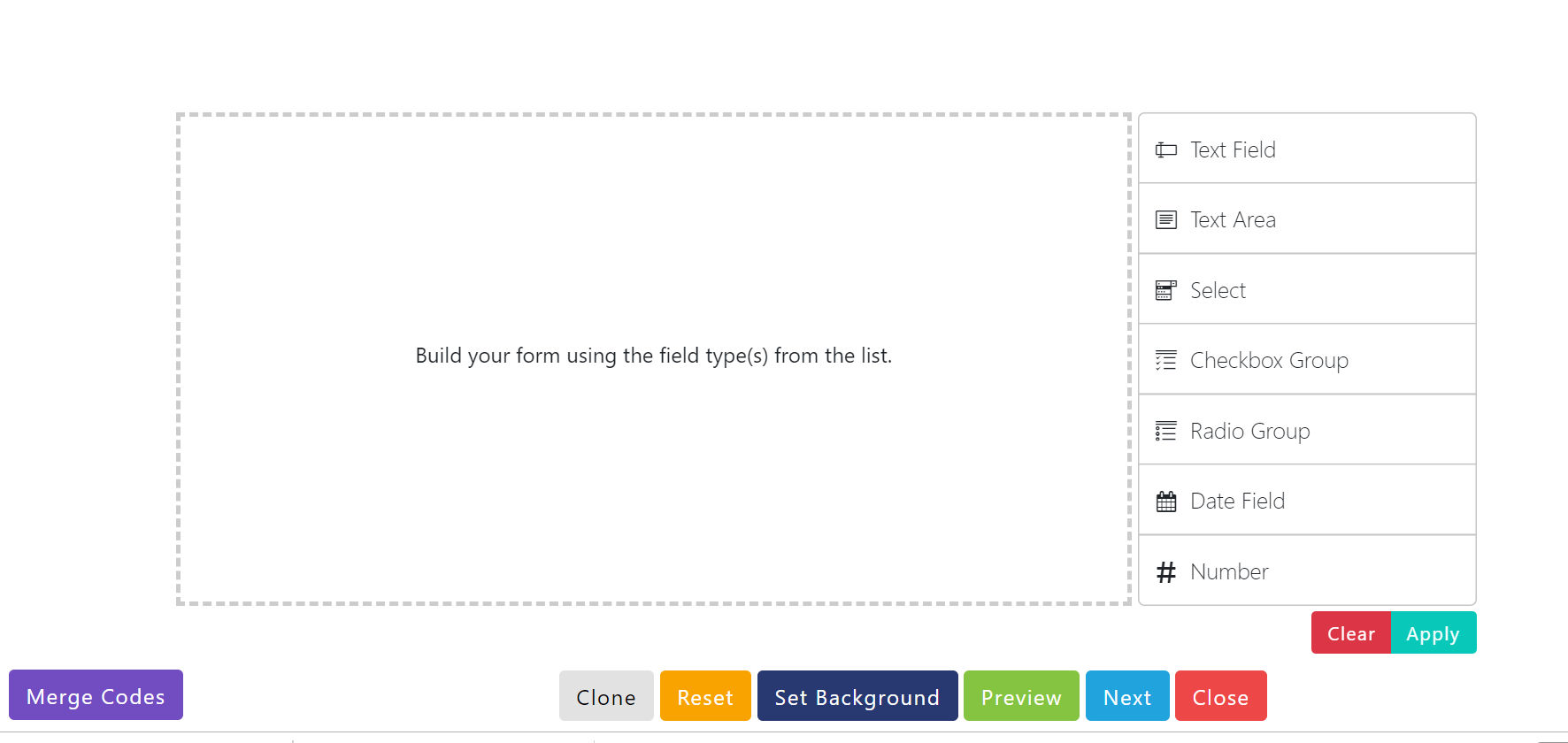The height and width of the screenshot is (743, 1568).
Task: Click the Text Field icon
Action: (1166, 149)
